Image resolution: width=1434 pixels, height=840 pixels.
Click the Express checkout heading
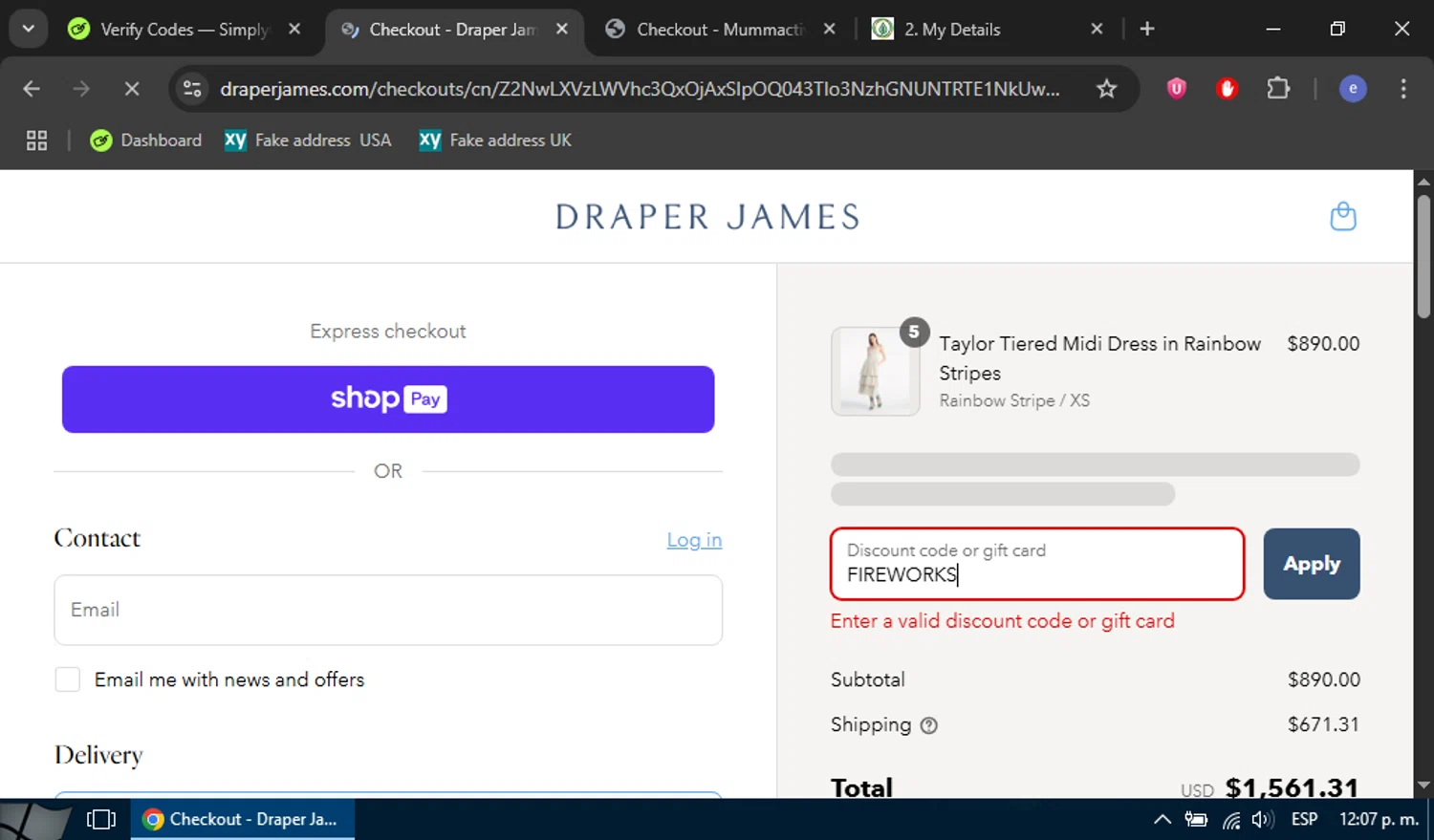point(388,332)
